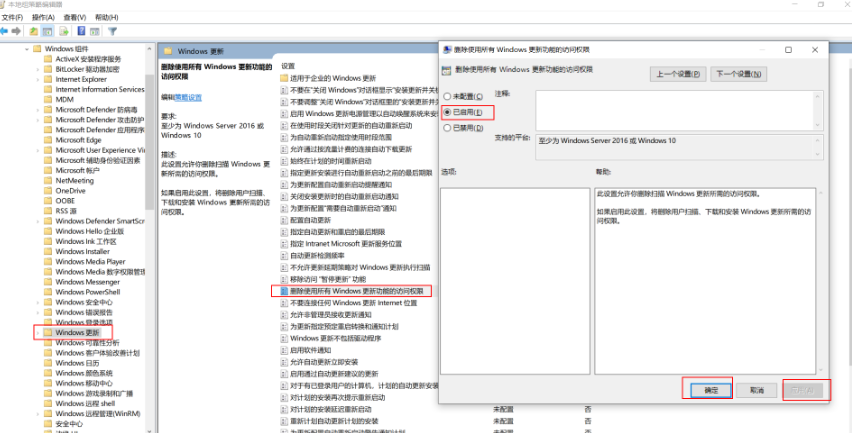Click the policy icon beside 配置自动更新
852x433 pixels.
tap(284, 220)
